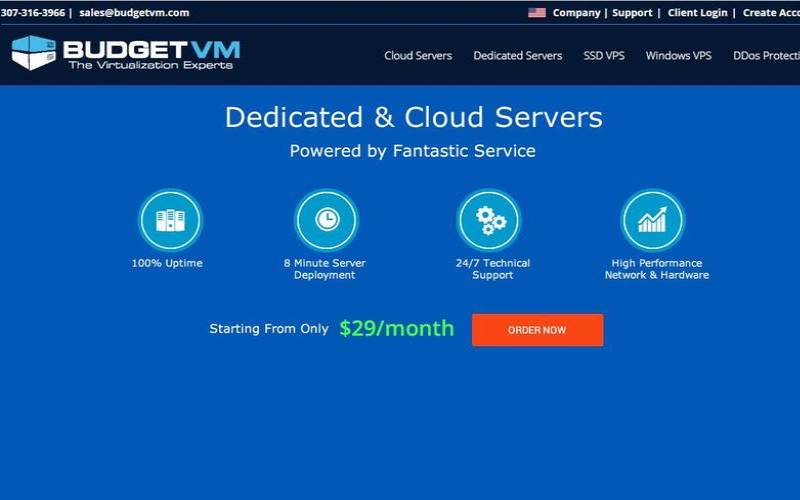Click the 307-316-3966 phone number
The width and height of the screenshot is (800, 500).
pyautogui.click(x=33, y=13)
